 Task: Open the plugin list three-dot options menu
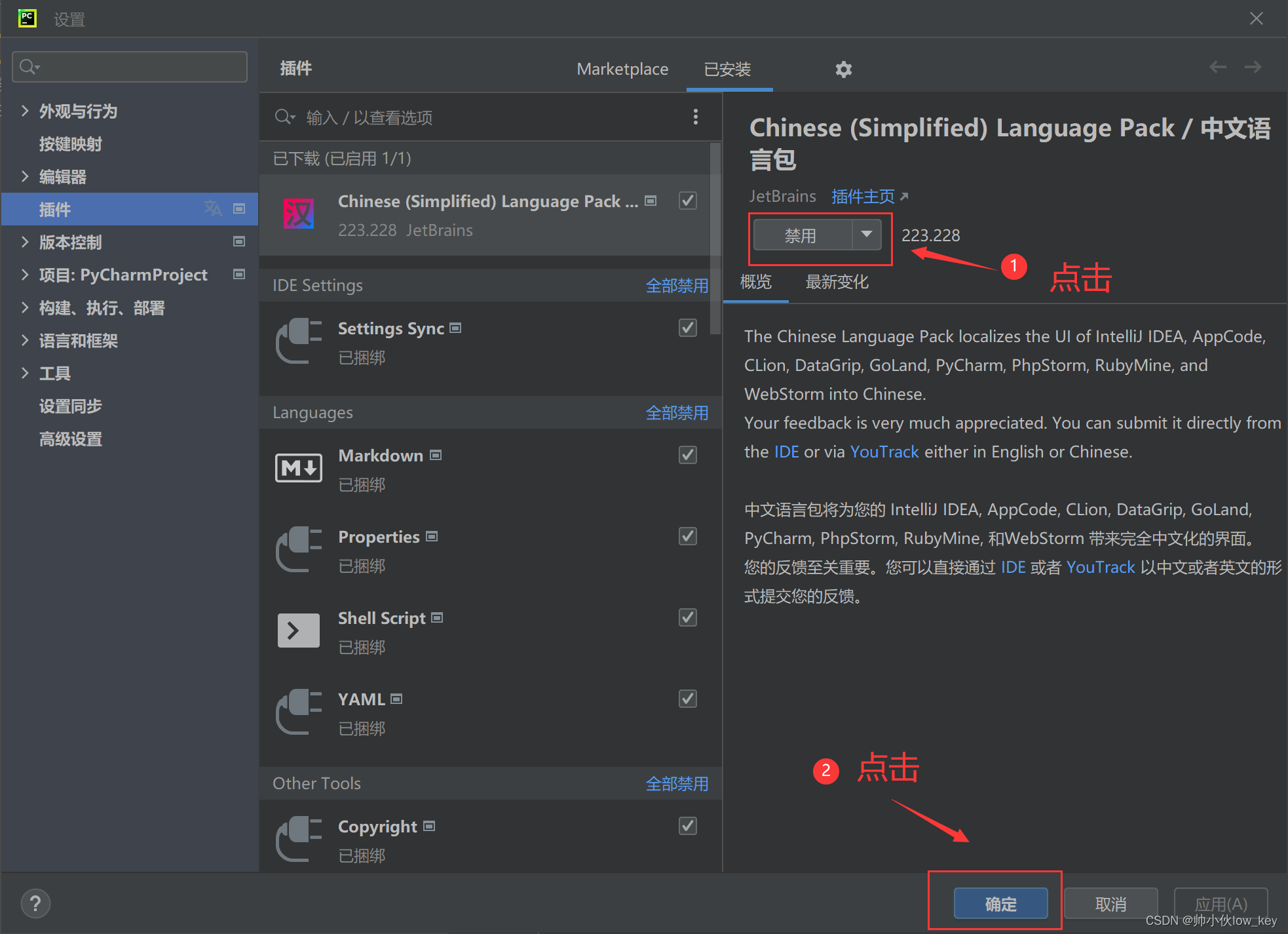[695, 117]
